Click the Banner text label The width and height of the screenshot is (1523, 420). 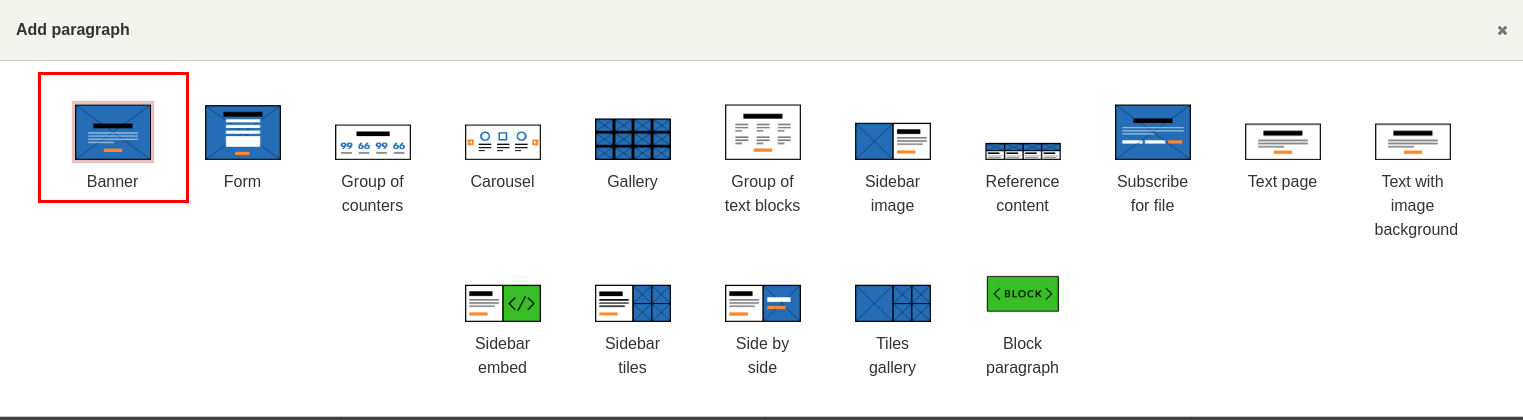coord(113,182)
